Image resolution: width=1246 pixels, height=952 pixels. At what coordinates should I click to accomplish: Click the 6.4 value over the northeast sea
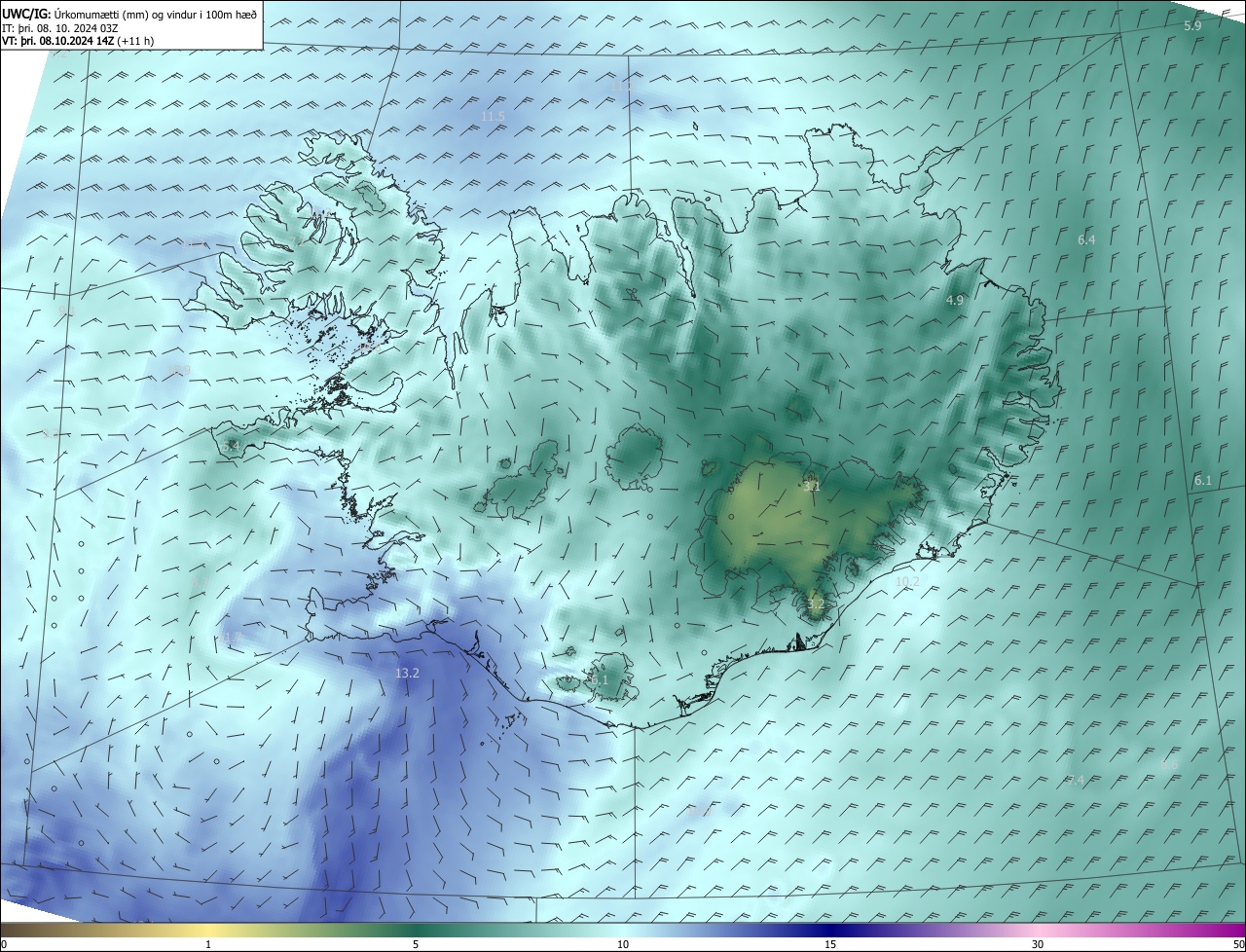(1086, 239)
